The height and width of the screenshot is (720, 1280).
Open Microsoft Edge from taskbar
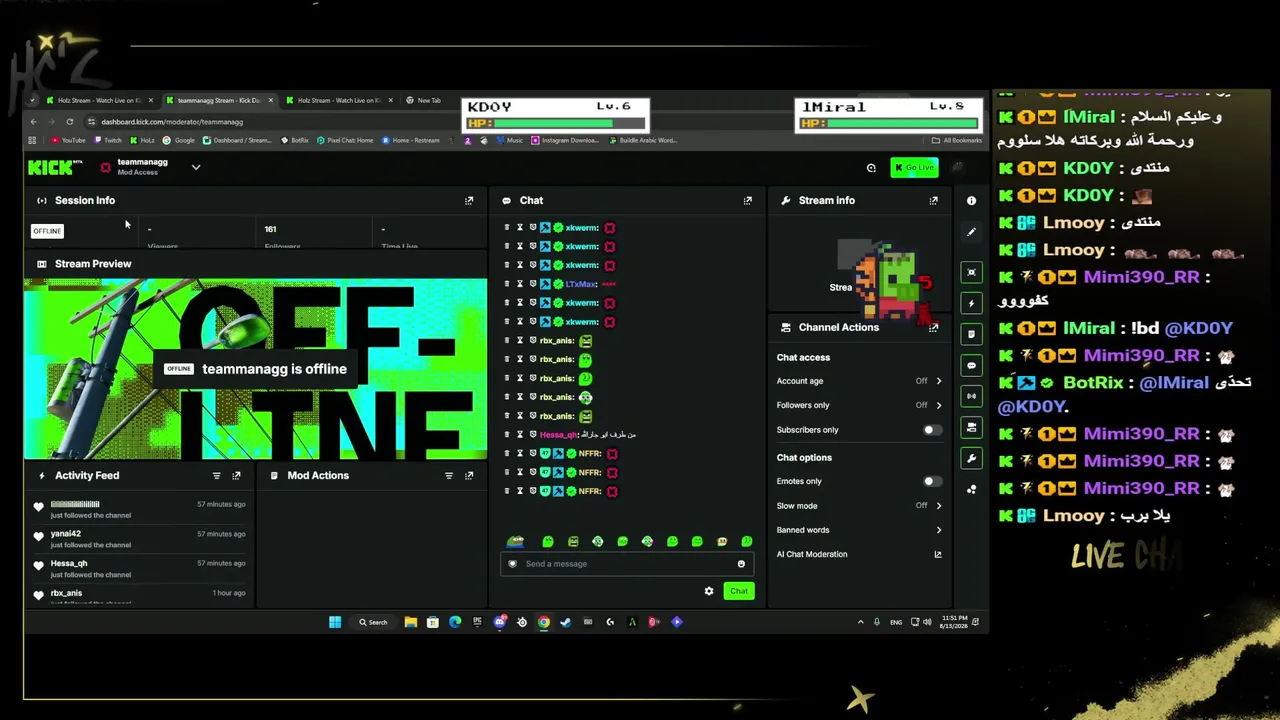[x=455, y=622]
